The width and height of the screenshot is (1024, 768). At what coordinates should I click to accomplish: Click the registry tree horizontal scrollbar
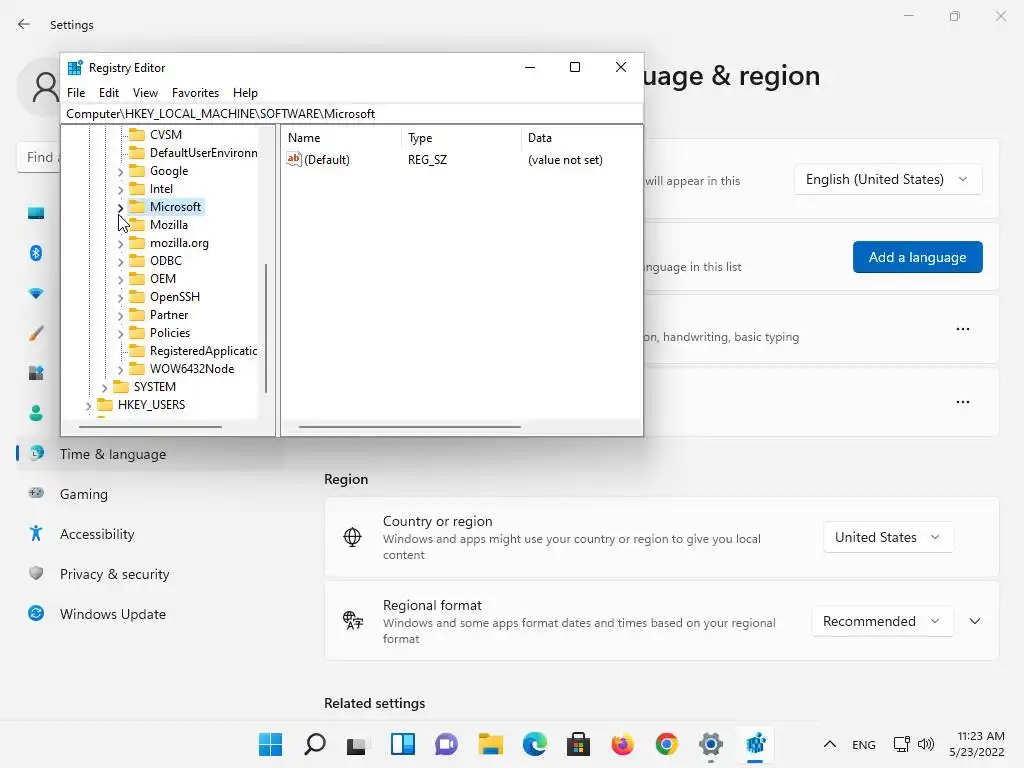(x=150, y=427)
